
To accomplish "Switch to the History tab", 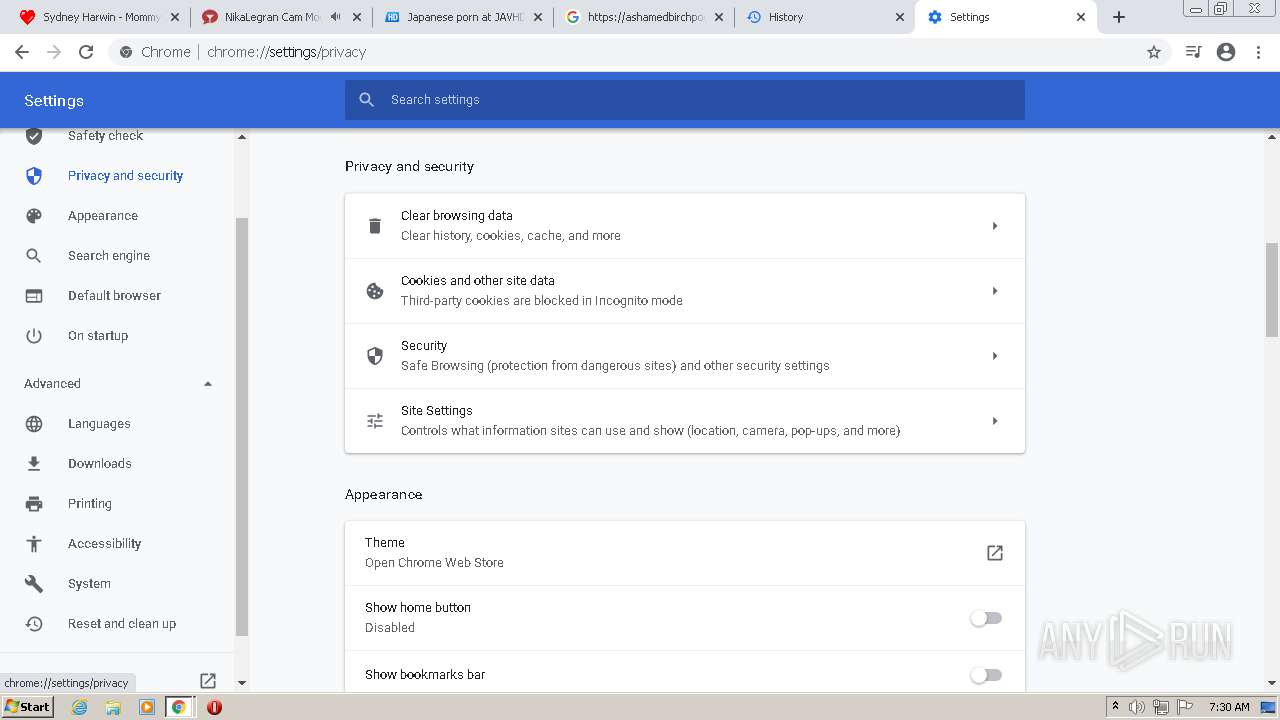I will click(825, 17).
